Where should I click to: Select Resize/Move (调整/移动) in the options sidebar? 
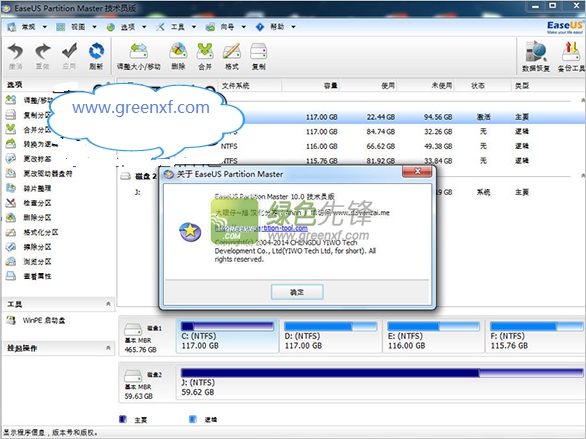pyautogui.click(x=29, y=100)
